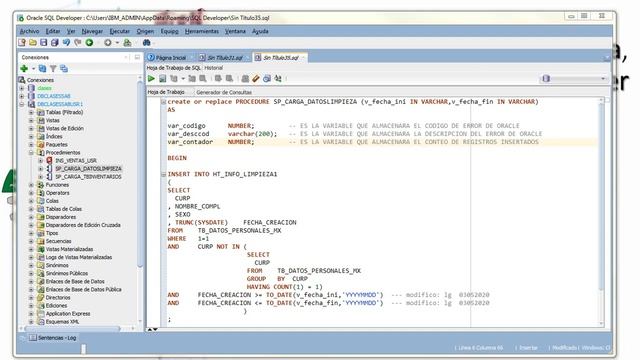Add new connection with green plus
640x360 pixels.
click(x=24, y=69)
